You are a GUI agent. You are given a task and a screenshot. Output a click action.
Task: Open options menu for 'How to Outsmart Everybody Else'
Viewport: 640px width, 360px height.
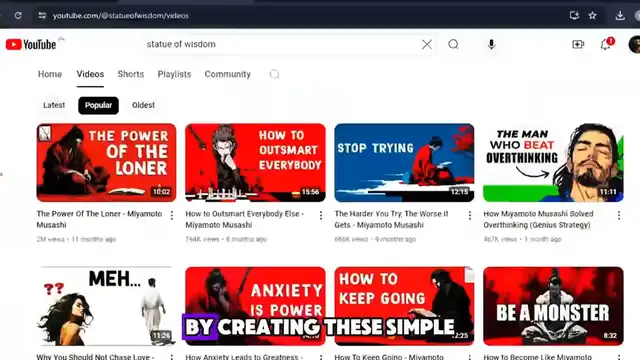321,215
